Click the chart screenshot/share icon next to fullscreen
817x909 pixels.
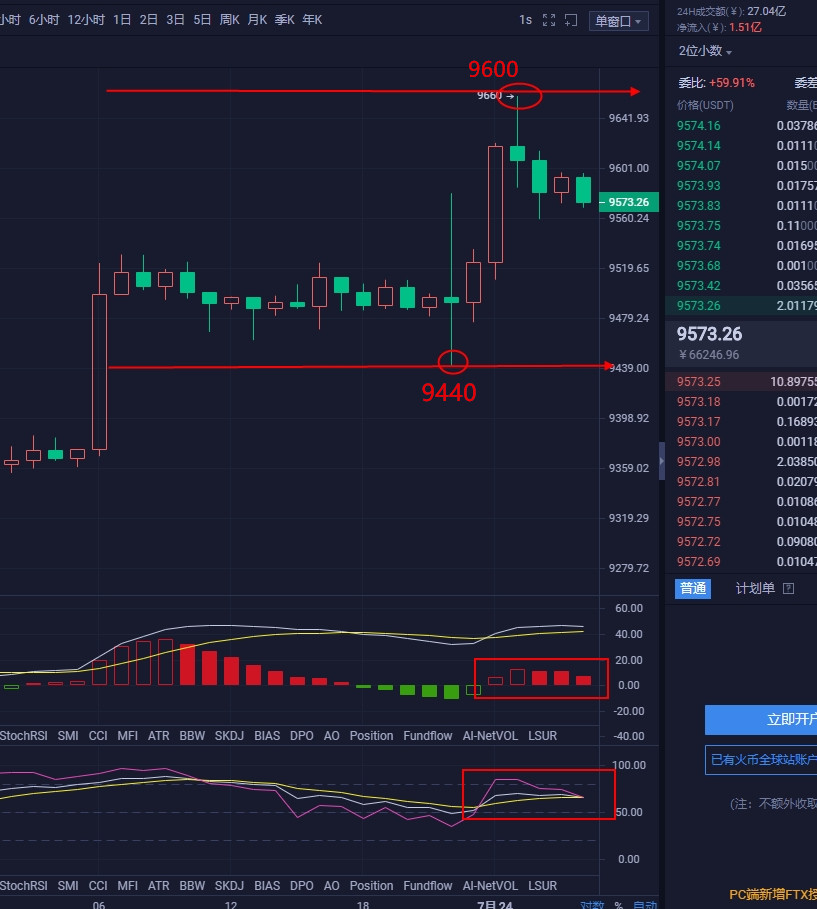[x=571, y=20]
